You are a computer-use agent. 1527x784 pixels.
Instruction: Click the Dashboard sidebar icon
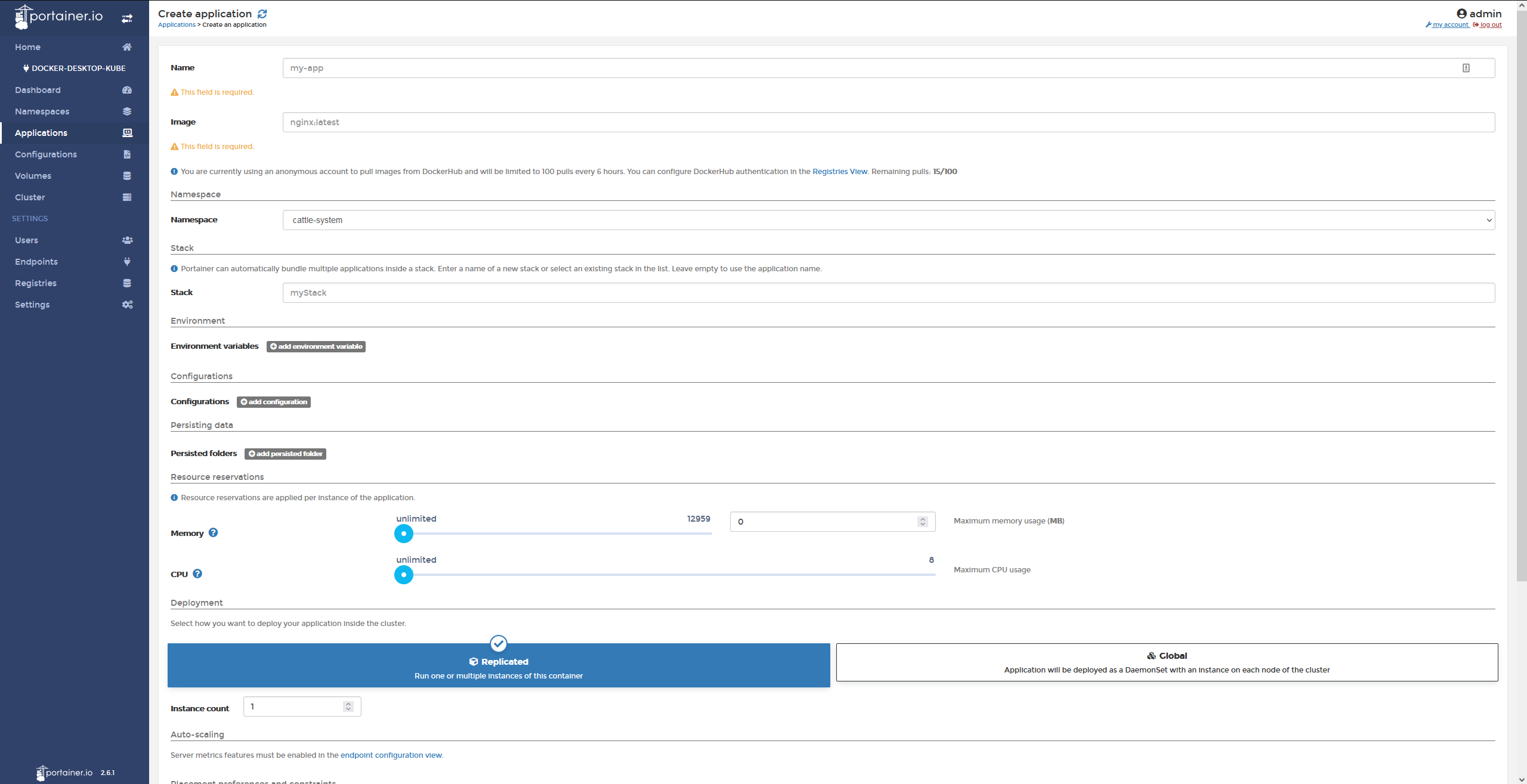128,90
